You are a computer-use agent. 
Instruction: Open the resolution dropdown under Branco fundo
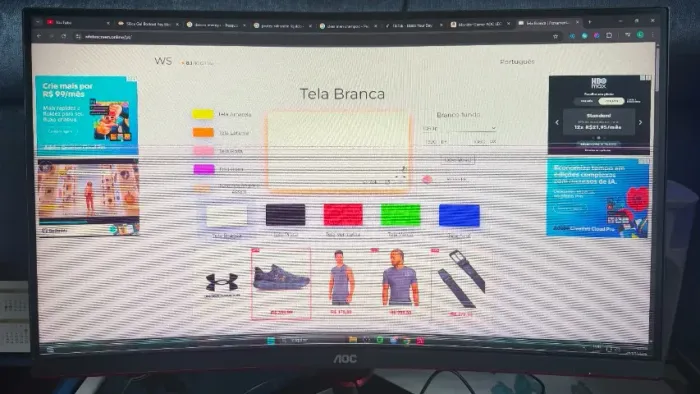pos(460,129)
